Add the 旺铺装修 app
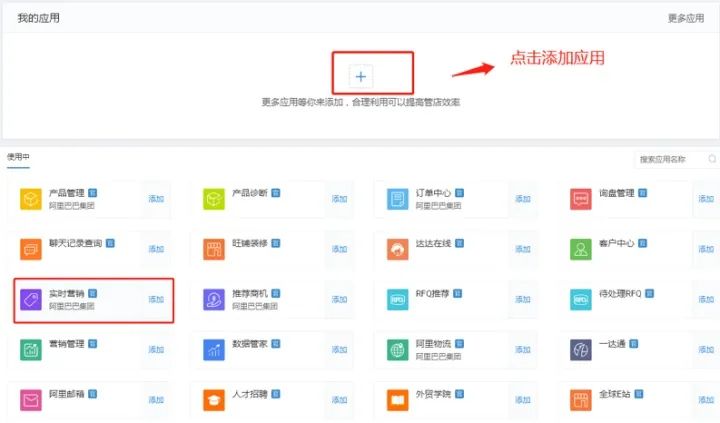The width and height of the screenshot is (720, 423). 339,249
